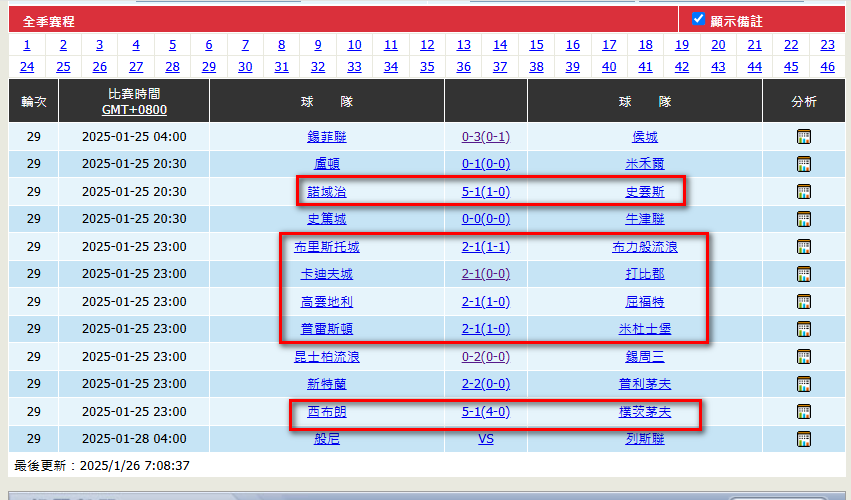Viewport: 851px width, 500px height.
Task: Open the 2-1(1-1) score link
Action: tap(486, 247)
